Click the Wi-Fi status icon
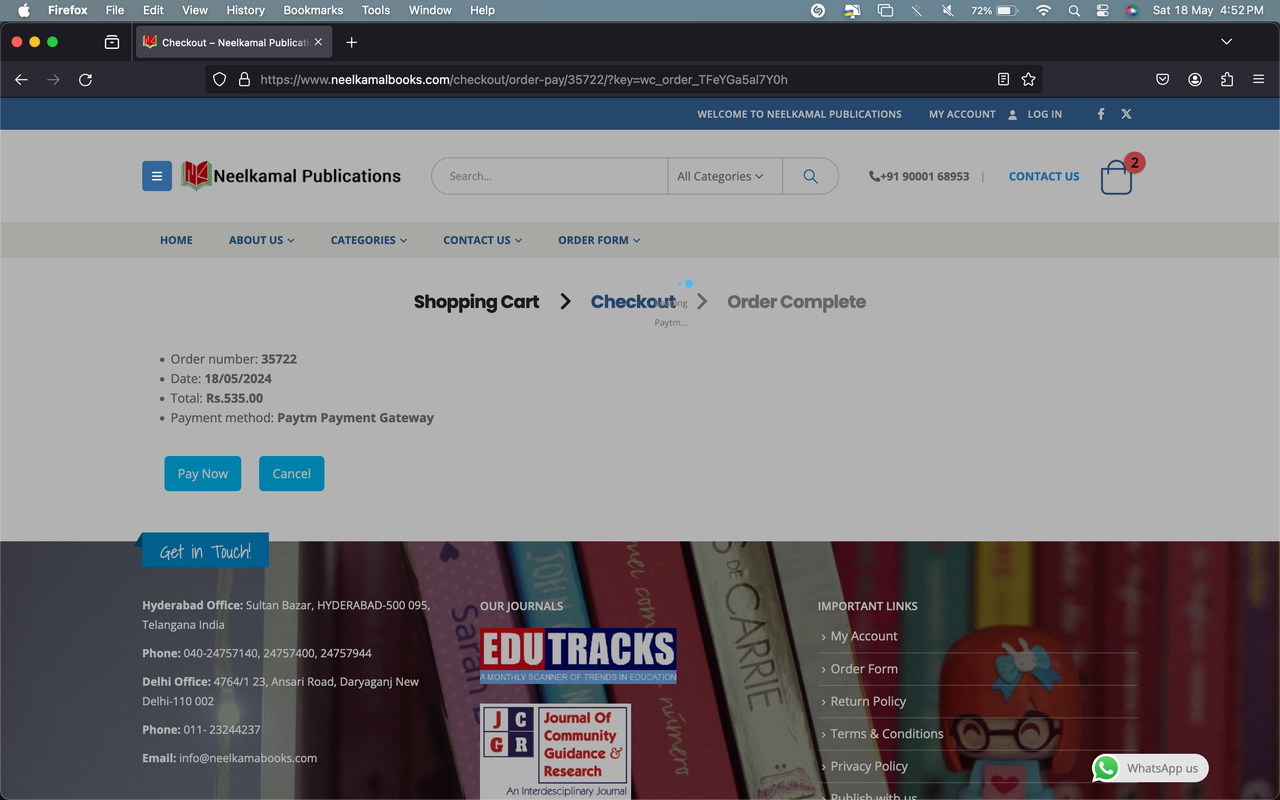1280x800 pixels. point(1044,10)
